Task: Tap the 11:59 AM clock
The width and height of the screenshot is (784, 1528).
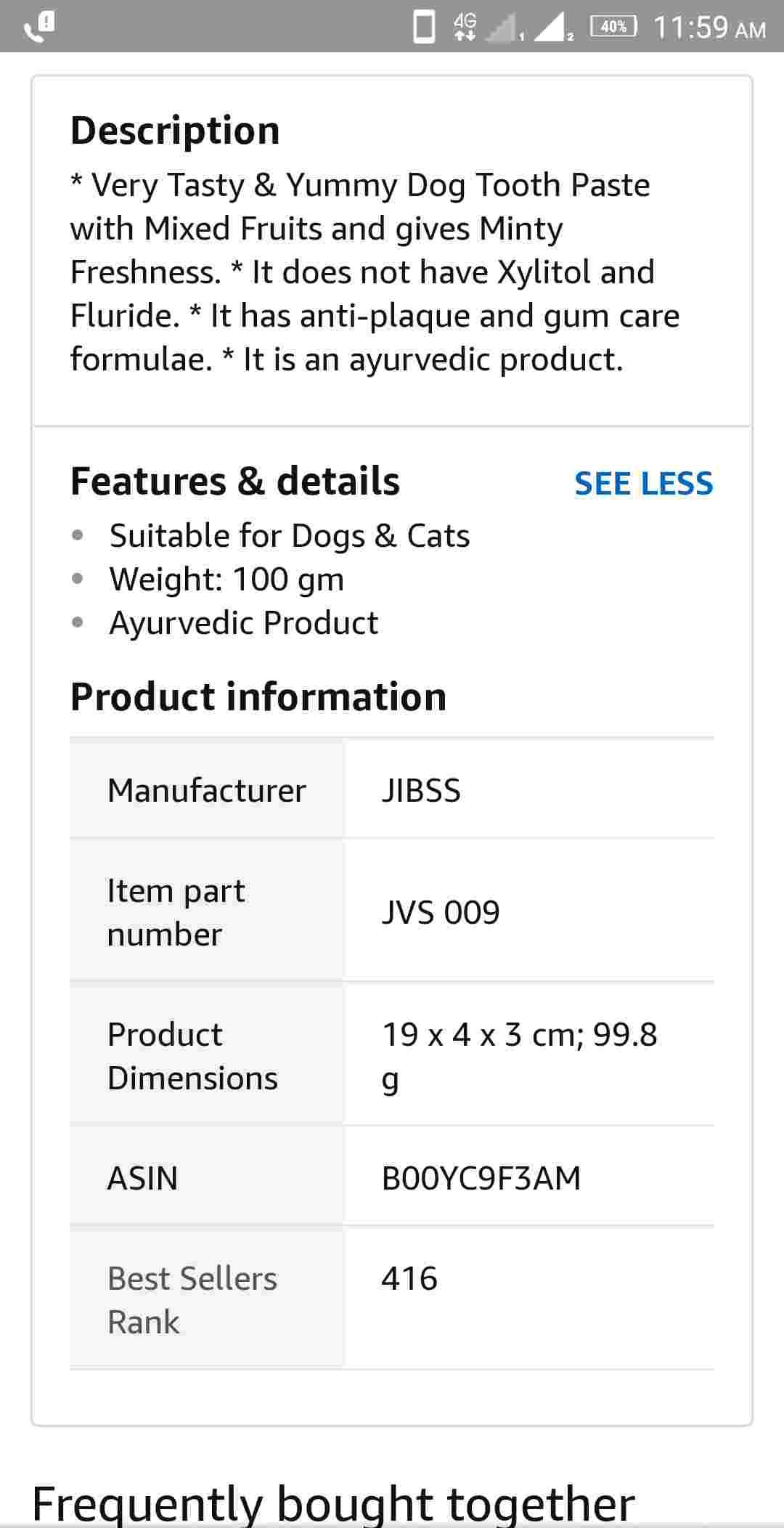Action: (x=709, y=28)
